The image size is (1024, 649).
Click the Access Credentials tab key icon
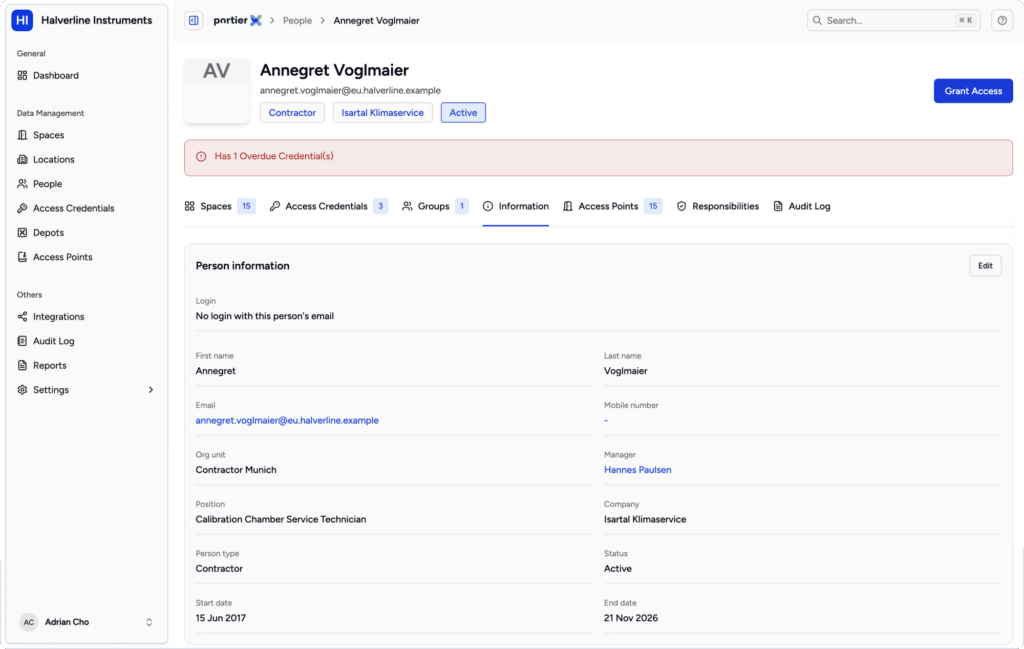pos(275,206)
